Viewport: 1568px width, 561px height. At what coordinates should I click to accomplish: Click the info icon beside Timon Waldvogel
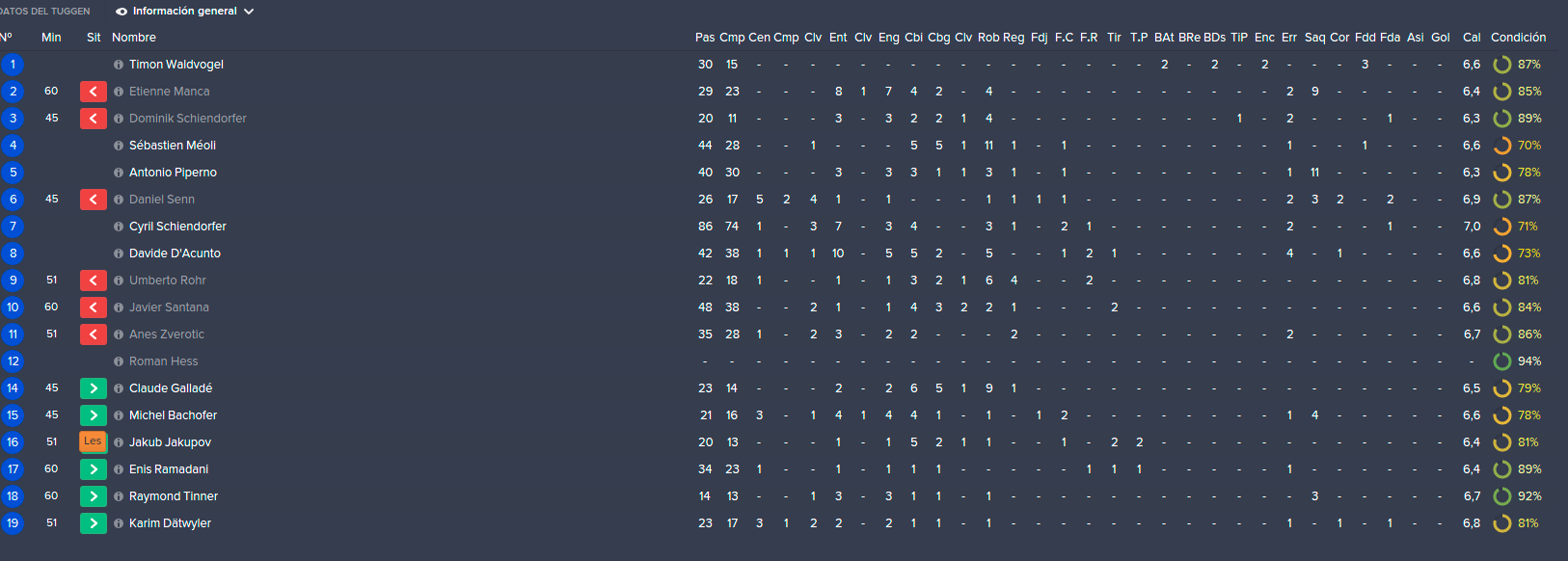tap(119, 65)
